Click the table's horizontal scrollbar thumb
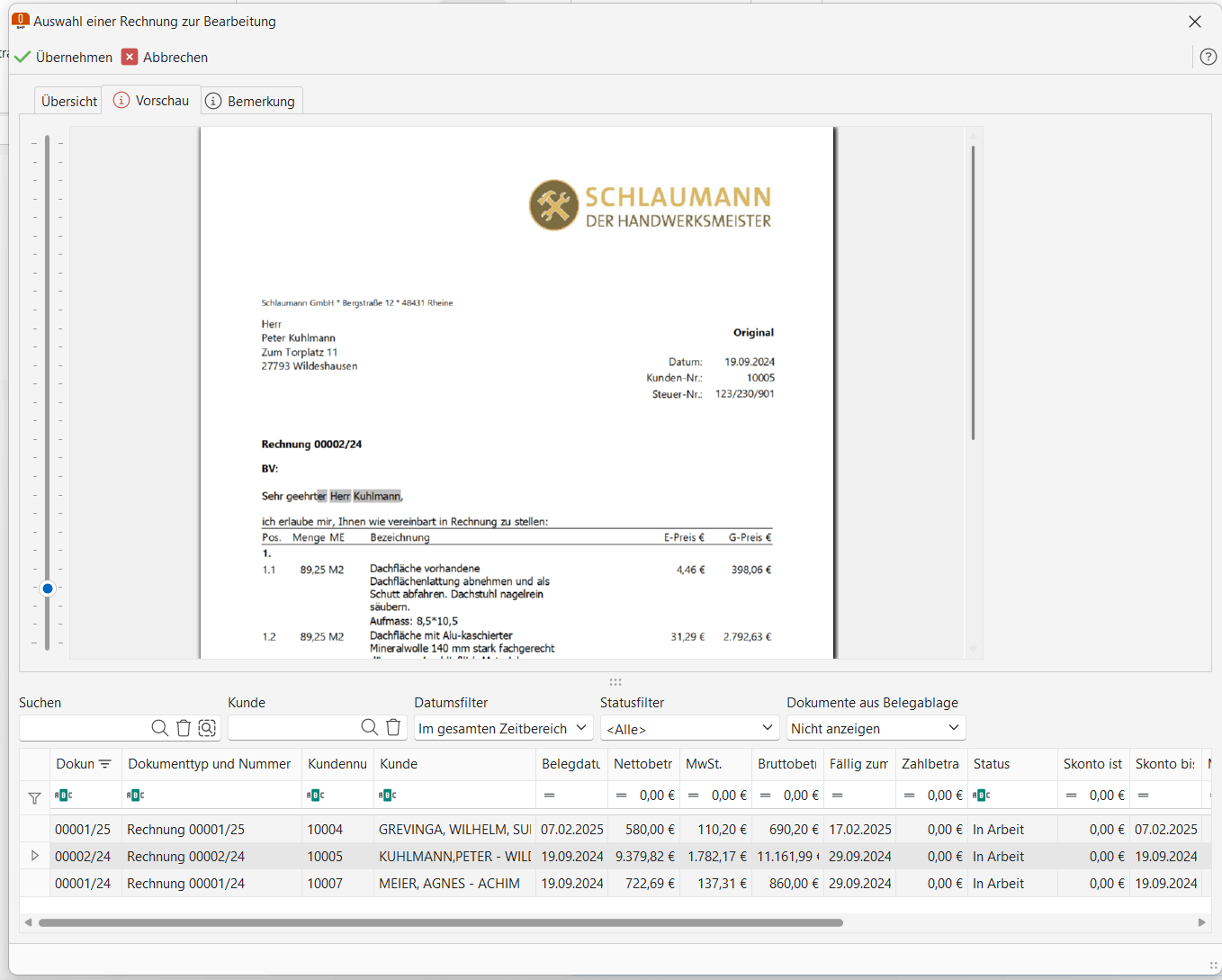The height and width of the screenshot is (980, 1222). 441,922
